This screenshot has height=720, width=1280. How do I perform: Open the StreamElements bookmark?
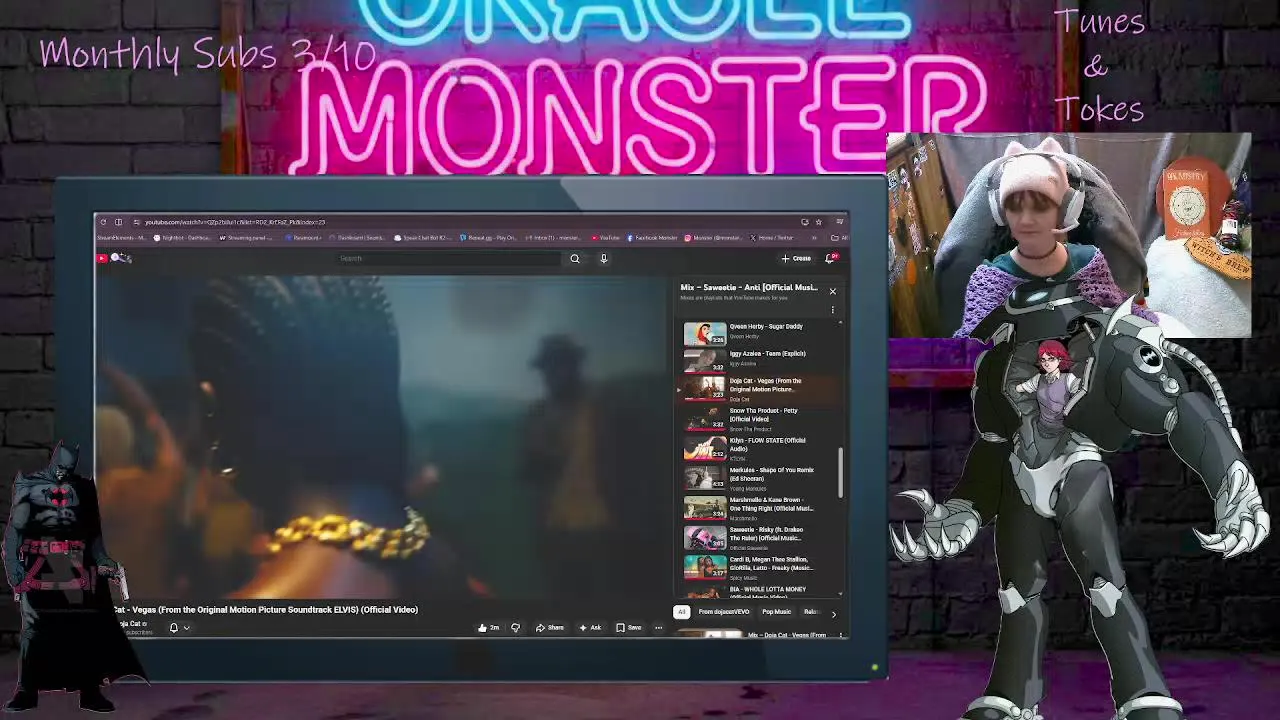[122, 238]
